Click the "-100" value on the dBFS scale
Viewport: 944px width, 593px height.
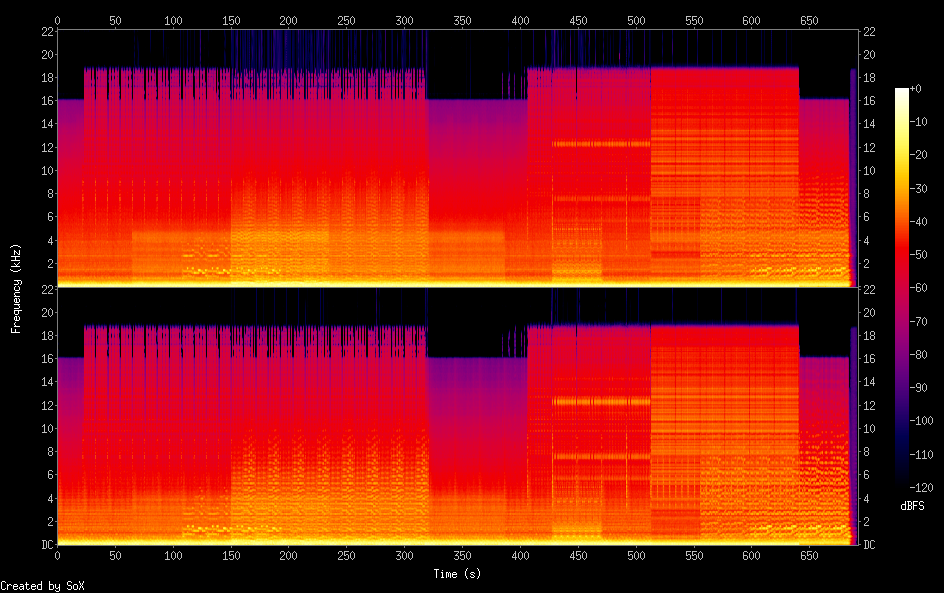click(921, 421)
